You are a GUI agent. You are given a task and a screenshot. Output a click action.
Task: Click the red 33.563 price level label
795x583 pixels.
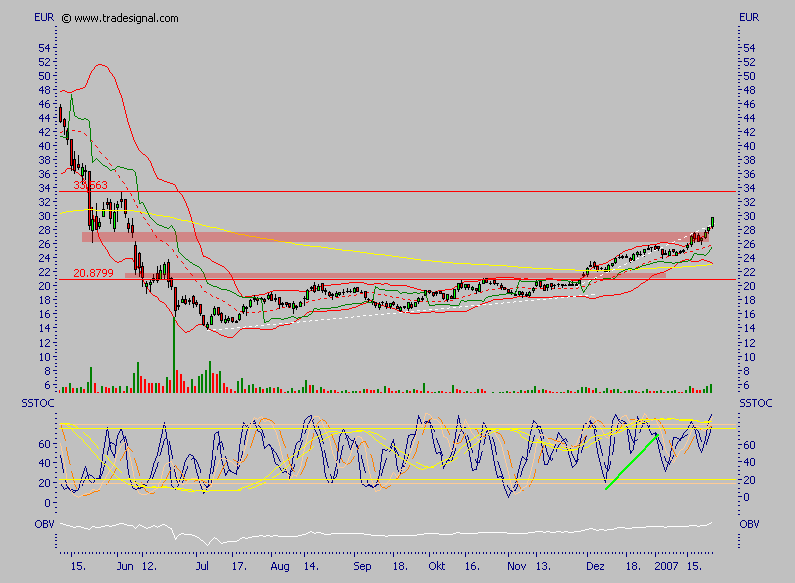(x=90, y=186)
